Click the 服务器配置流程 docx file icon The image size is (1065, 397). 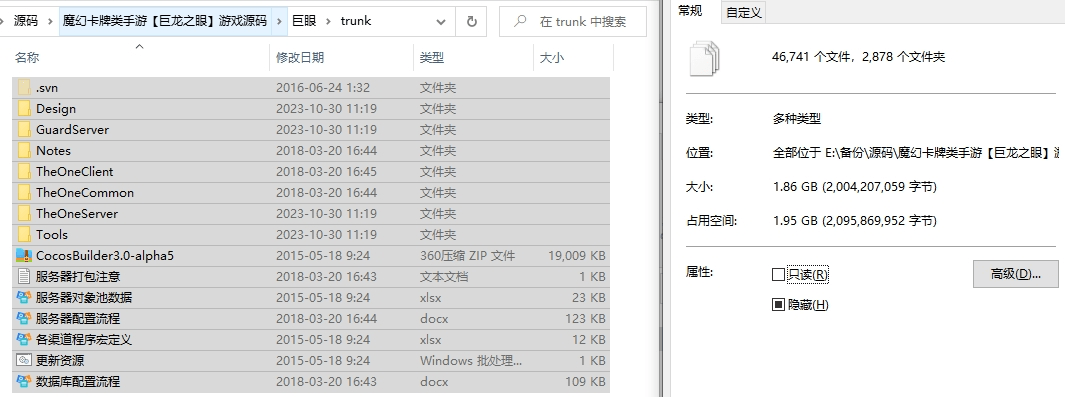tap(24, 319)
